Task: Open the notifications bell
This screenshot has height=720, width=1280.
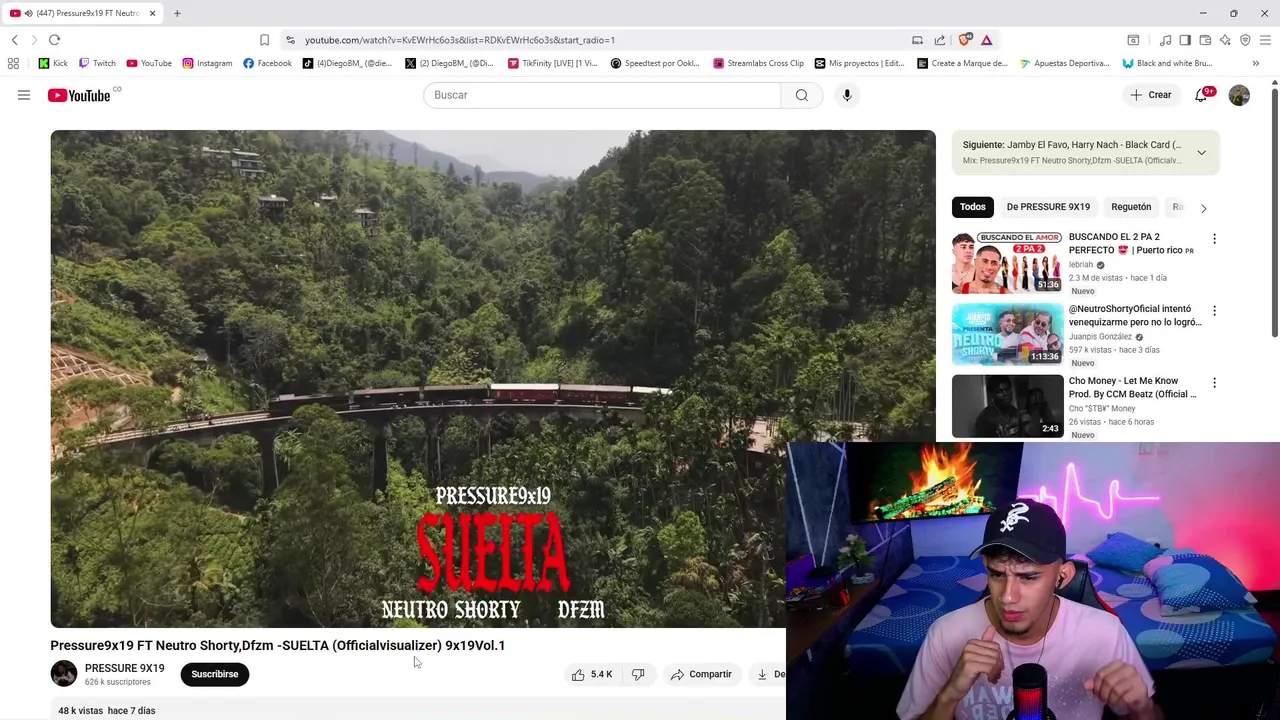Action: 1201,95
